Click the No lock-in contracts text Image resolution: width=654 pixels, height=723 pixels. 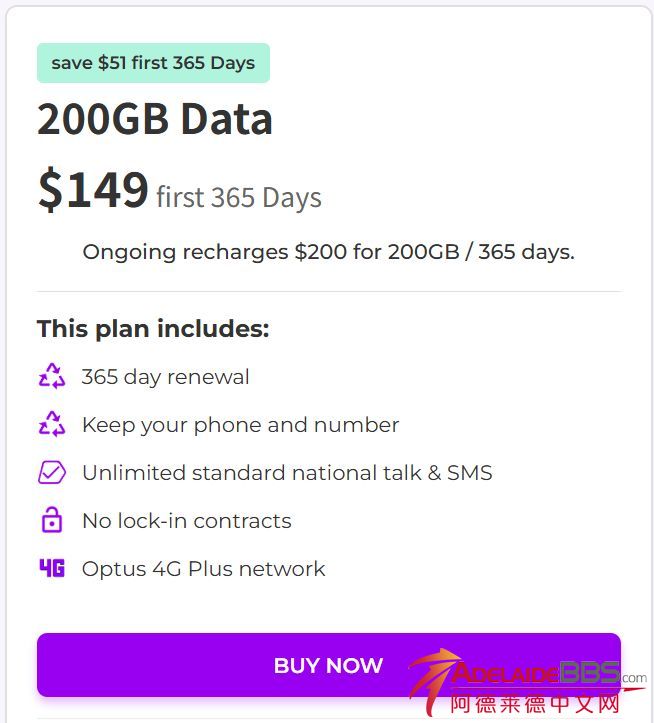[x=187, y=521]
